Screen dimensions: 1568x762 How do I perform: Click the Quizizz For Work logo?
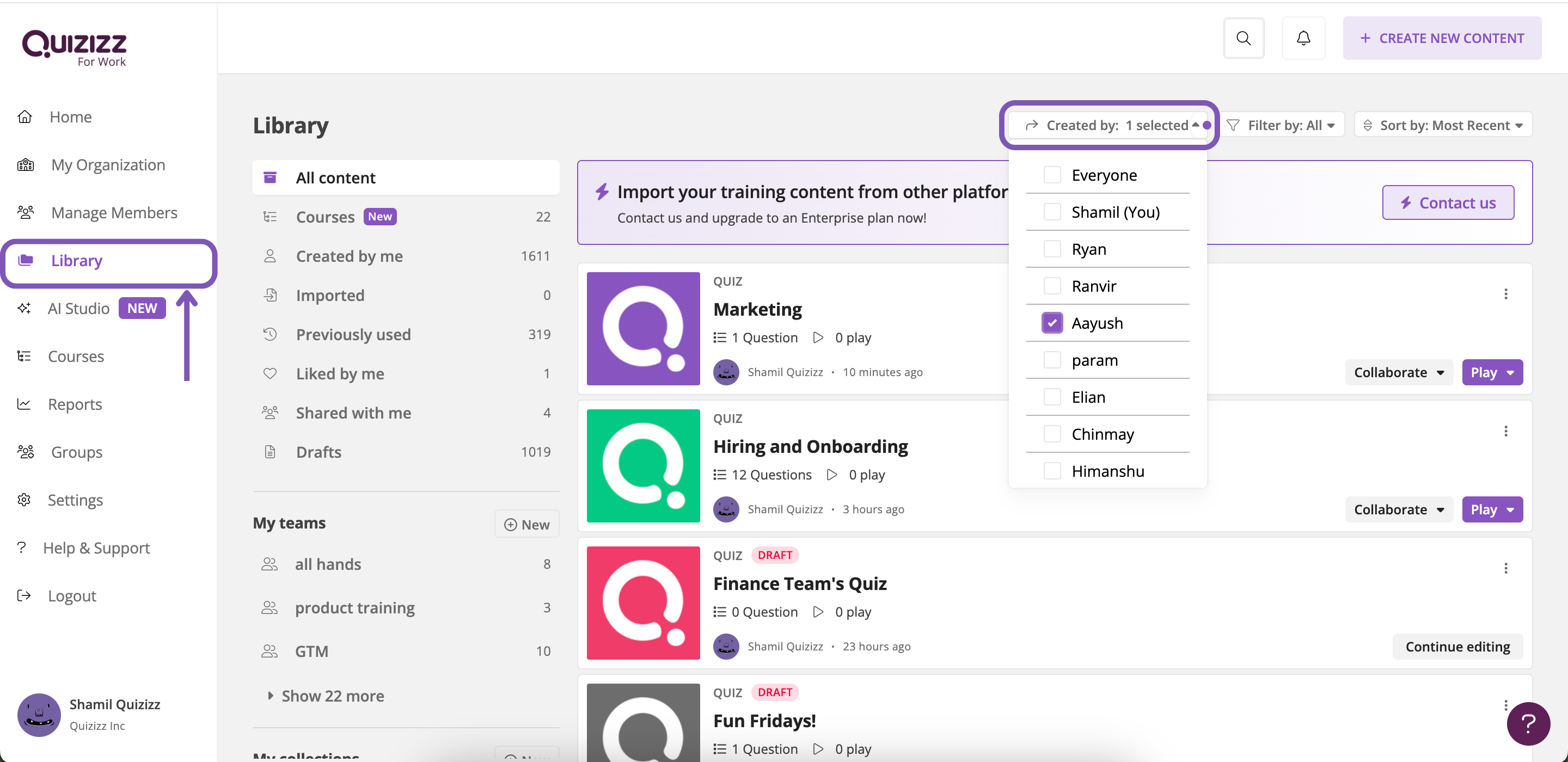[74, 47]
